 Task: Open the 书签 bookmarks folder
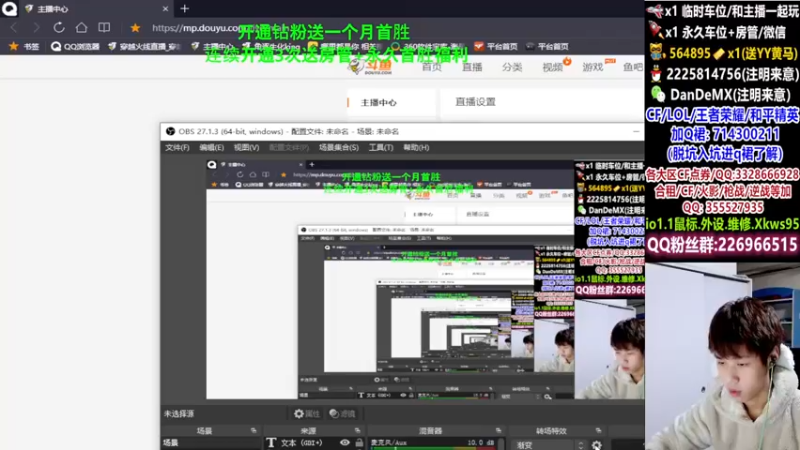[x=24, y=46]
